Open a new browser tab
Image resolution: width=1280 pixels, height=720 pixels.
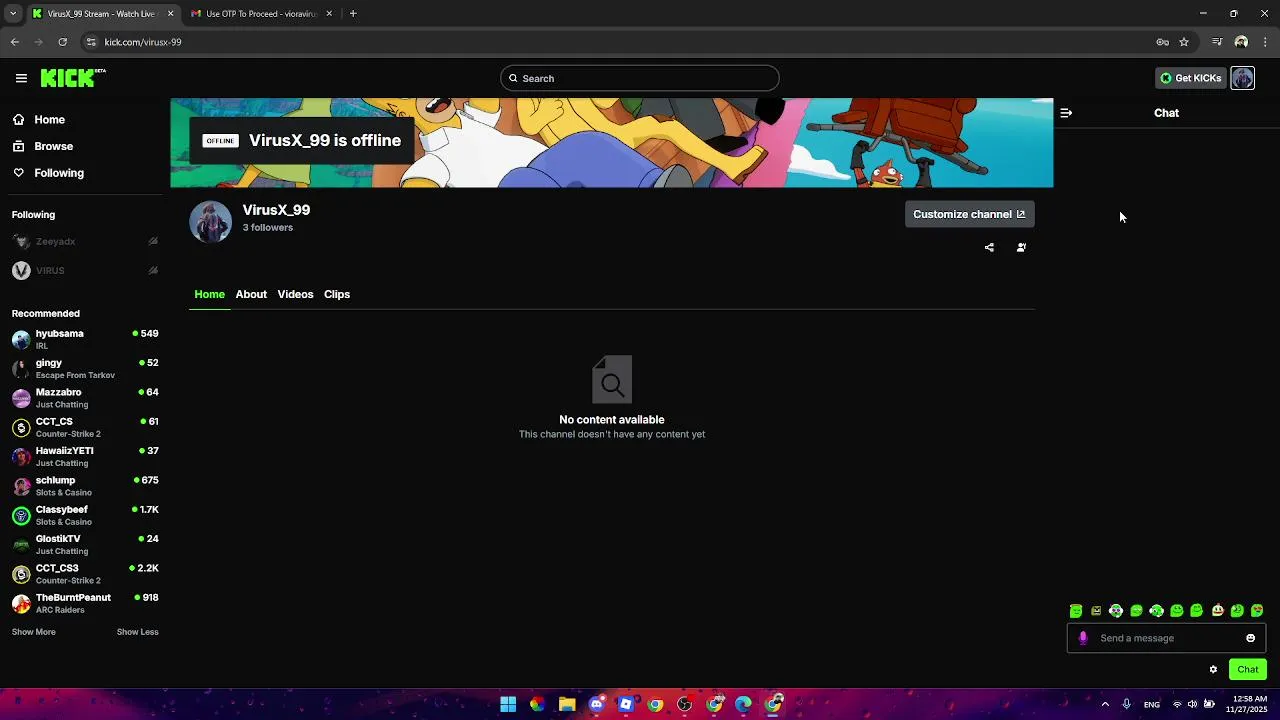point(353,14)
